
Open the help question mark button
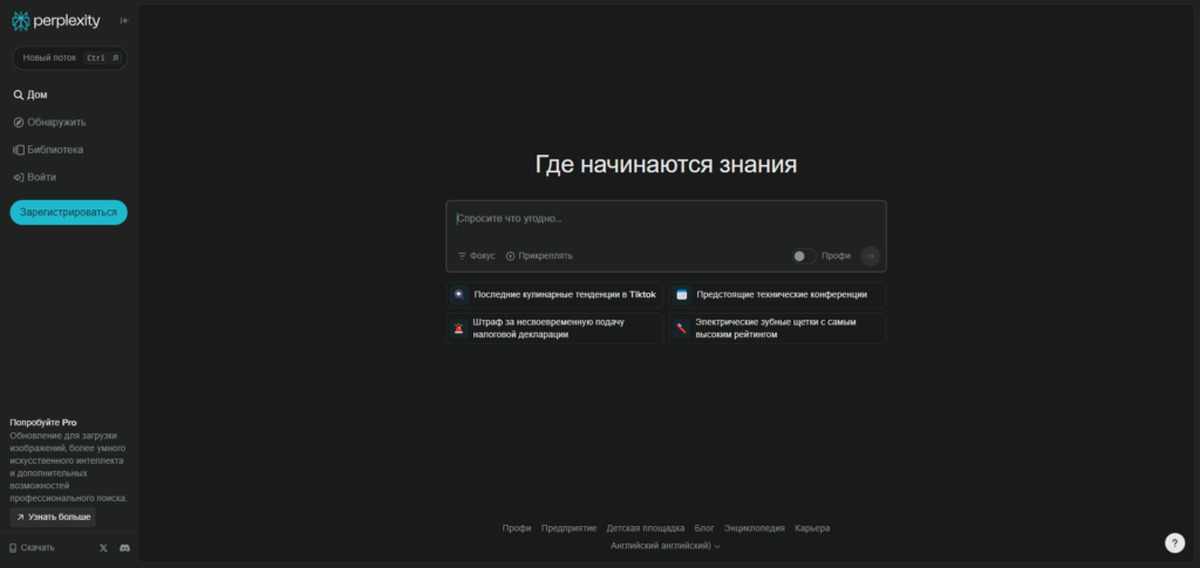click(1175, 543)
